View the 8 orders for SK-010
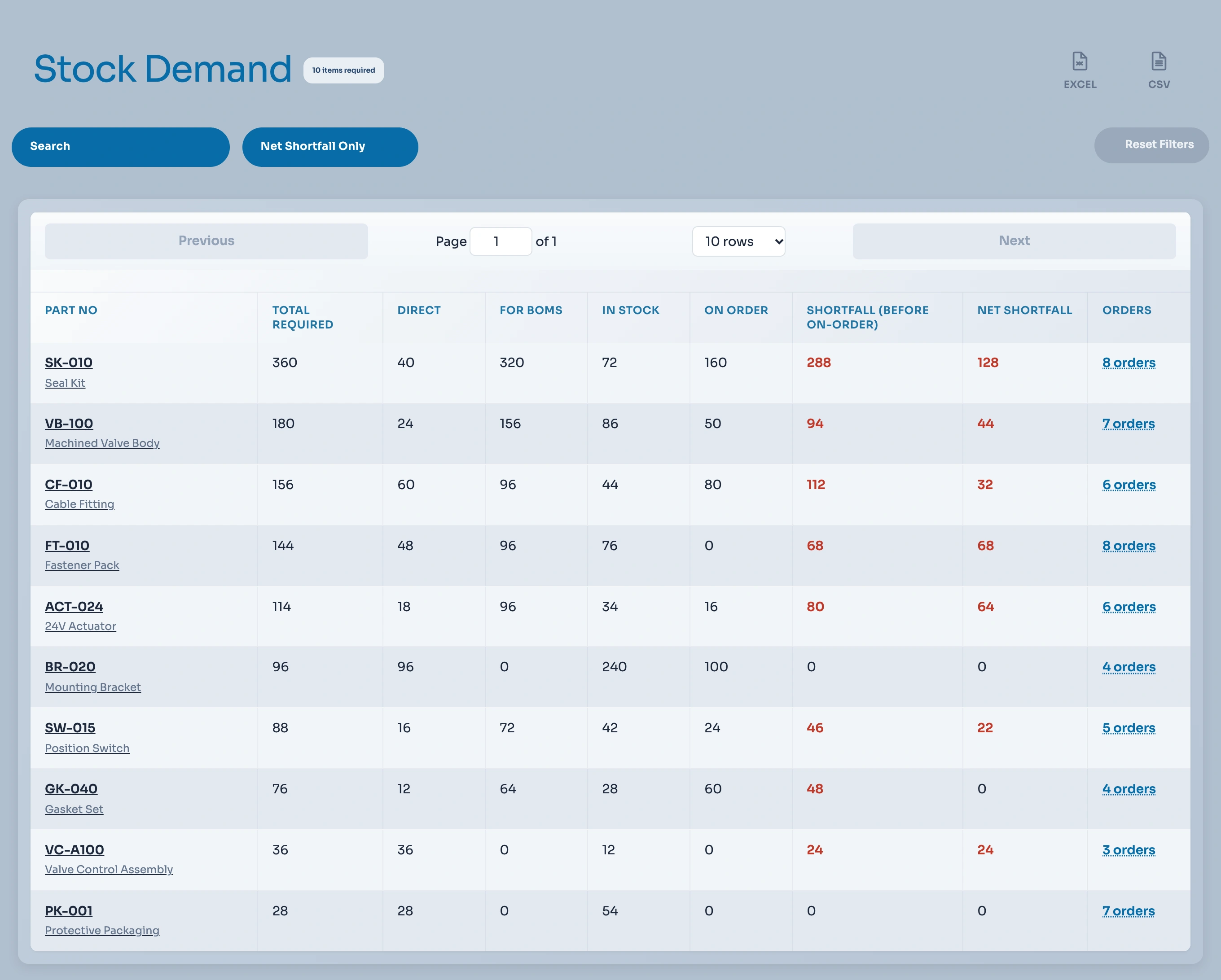Image resolution: width=1221 pixels, height=980 pixels. tap(1129, 362)
